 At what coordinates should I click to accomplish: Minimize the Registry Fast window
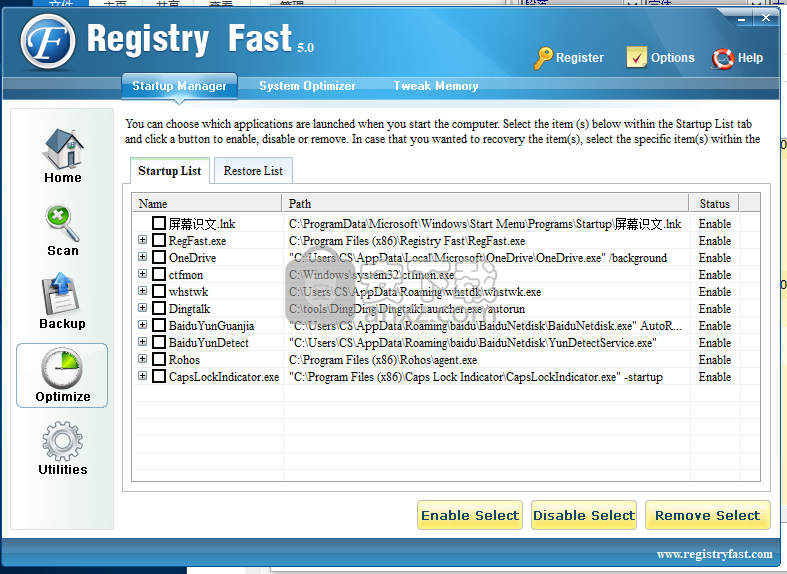[x=741, y=19]
